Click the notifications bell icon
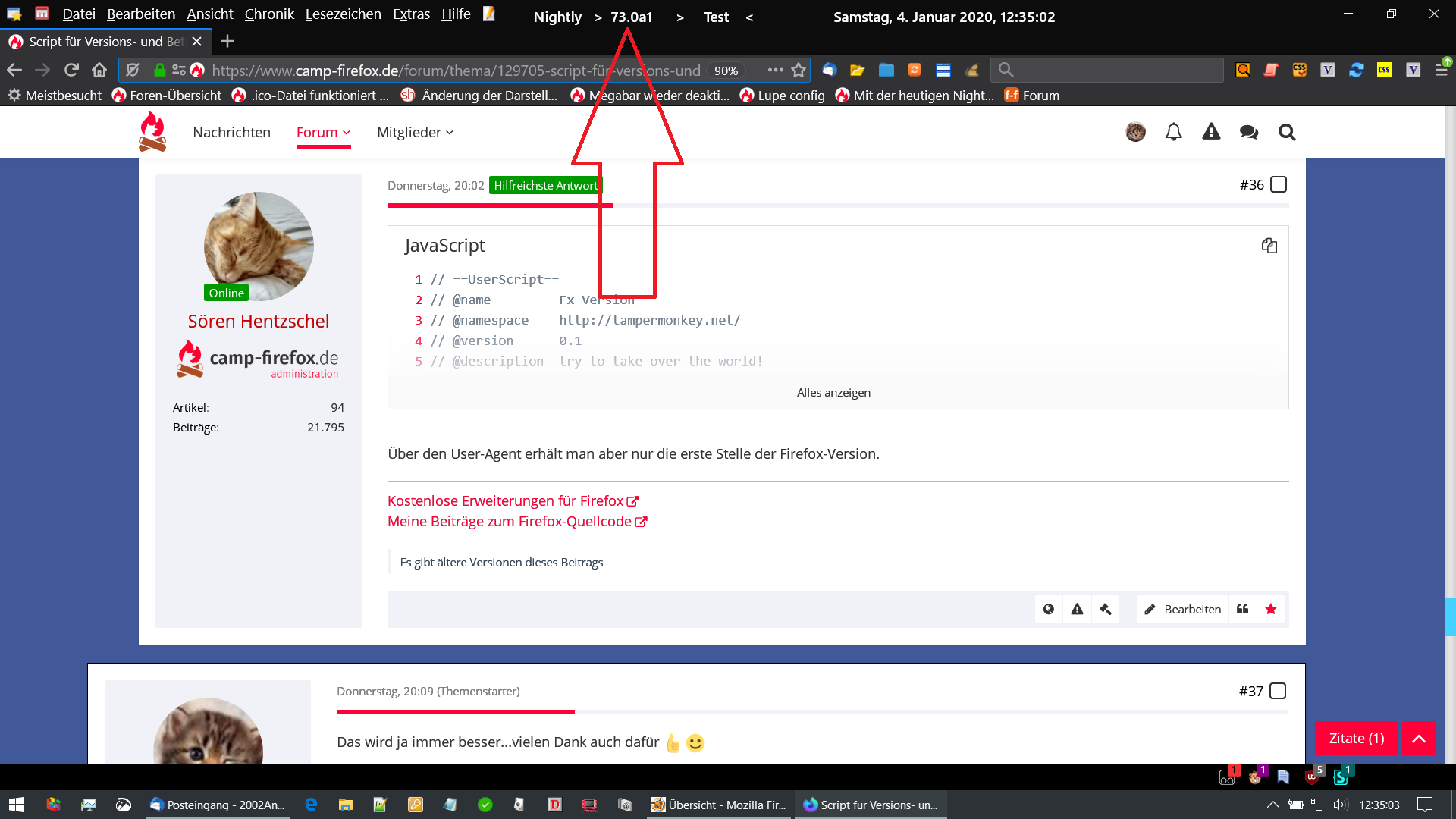Screen dimensions: 1456x819 tap(1173, 132)
